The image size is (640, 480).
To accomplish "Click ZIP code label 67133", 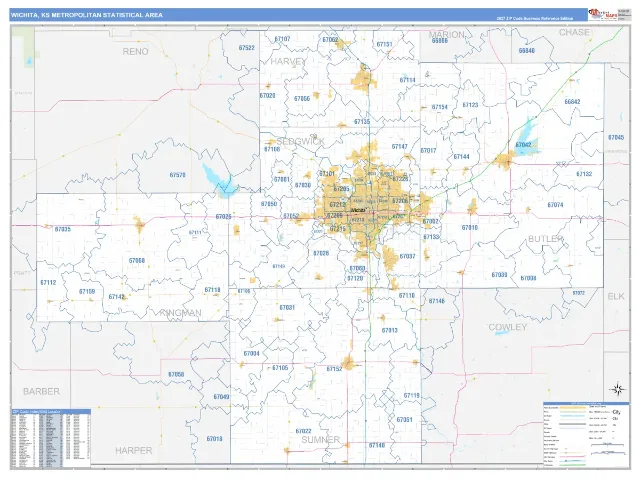I will (x=431, y=237).
